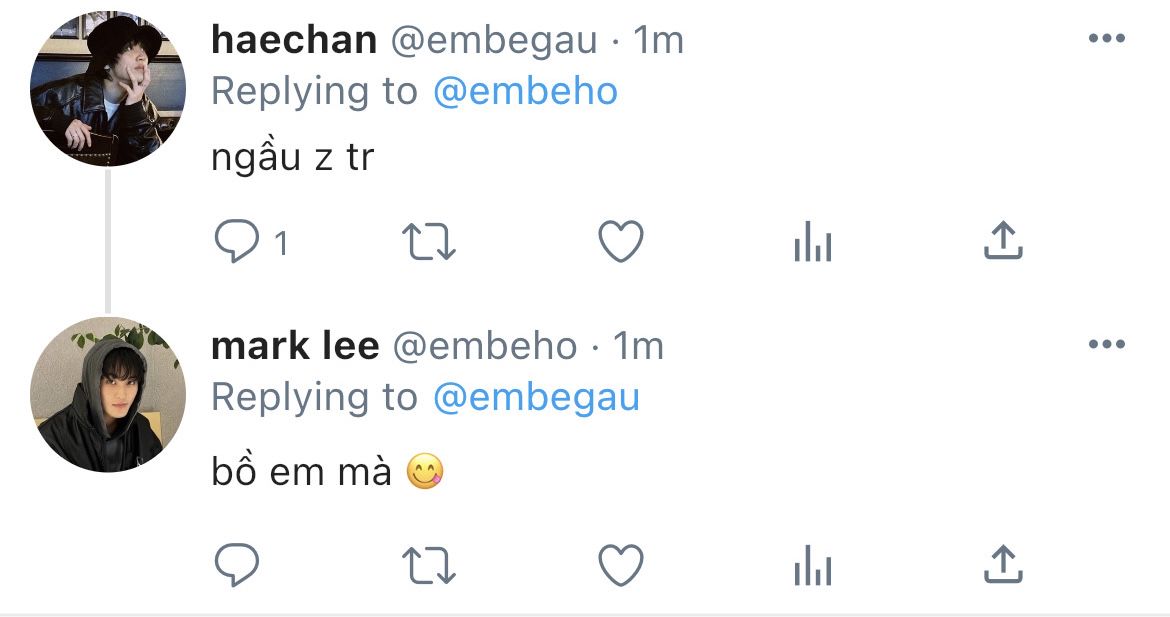Image resolution: width=1170 pixels, height=617 pixels.
Task: Retweet mark lee's tweet
Action: coord(428,566)
